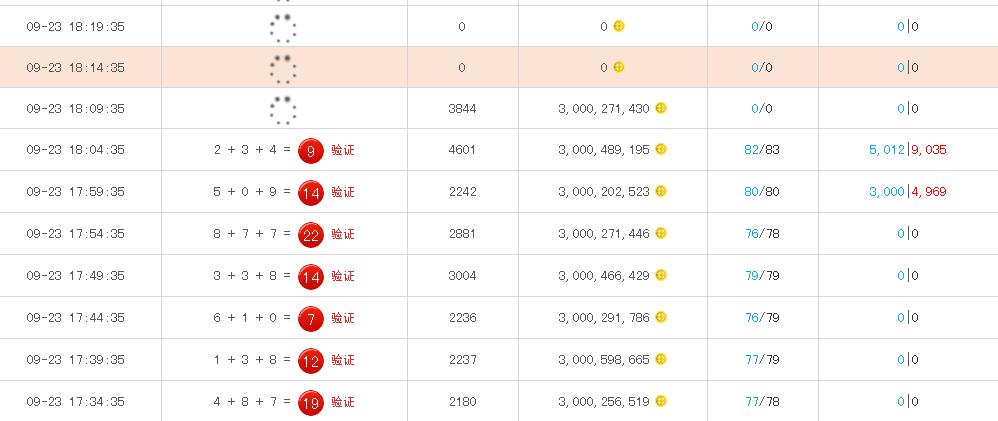The height and width of the screenshot is (421, 998).
Task: Click the red result ball showing 22
Action: [x=311, y=234]
